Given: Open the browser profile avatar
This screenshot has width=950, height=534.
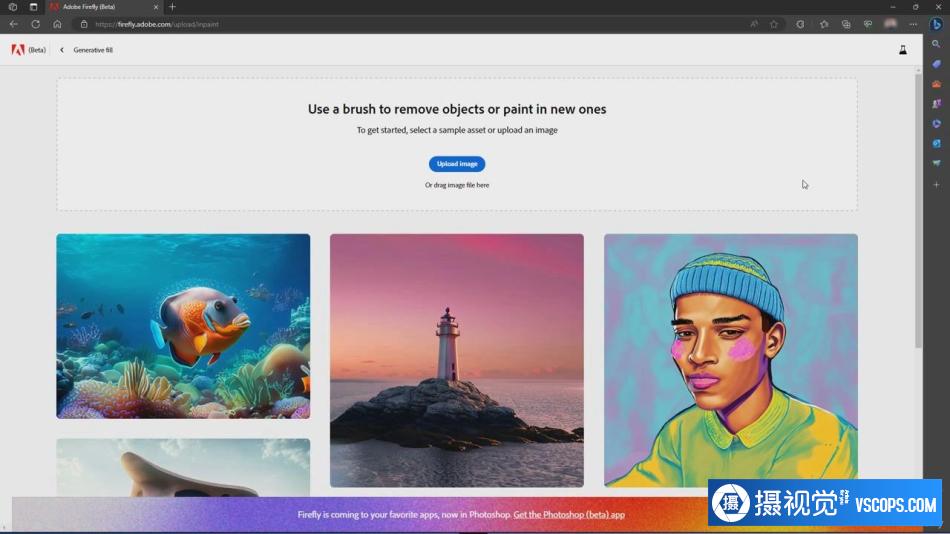Looking at the screenshot, I should 891,24.
